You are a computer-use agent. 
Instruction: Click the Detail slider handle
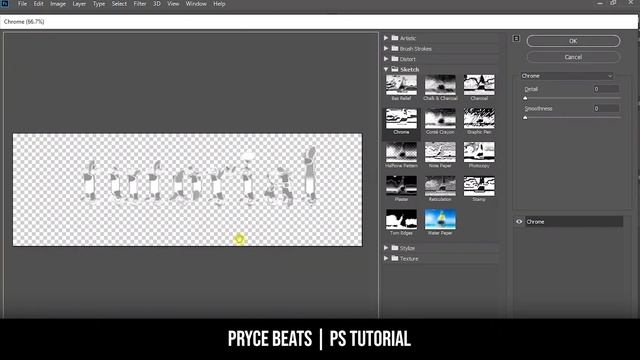click(x=525, y=98)
